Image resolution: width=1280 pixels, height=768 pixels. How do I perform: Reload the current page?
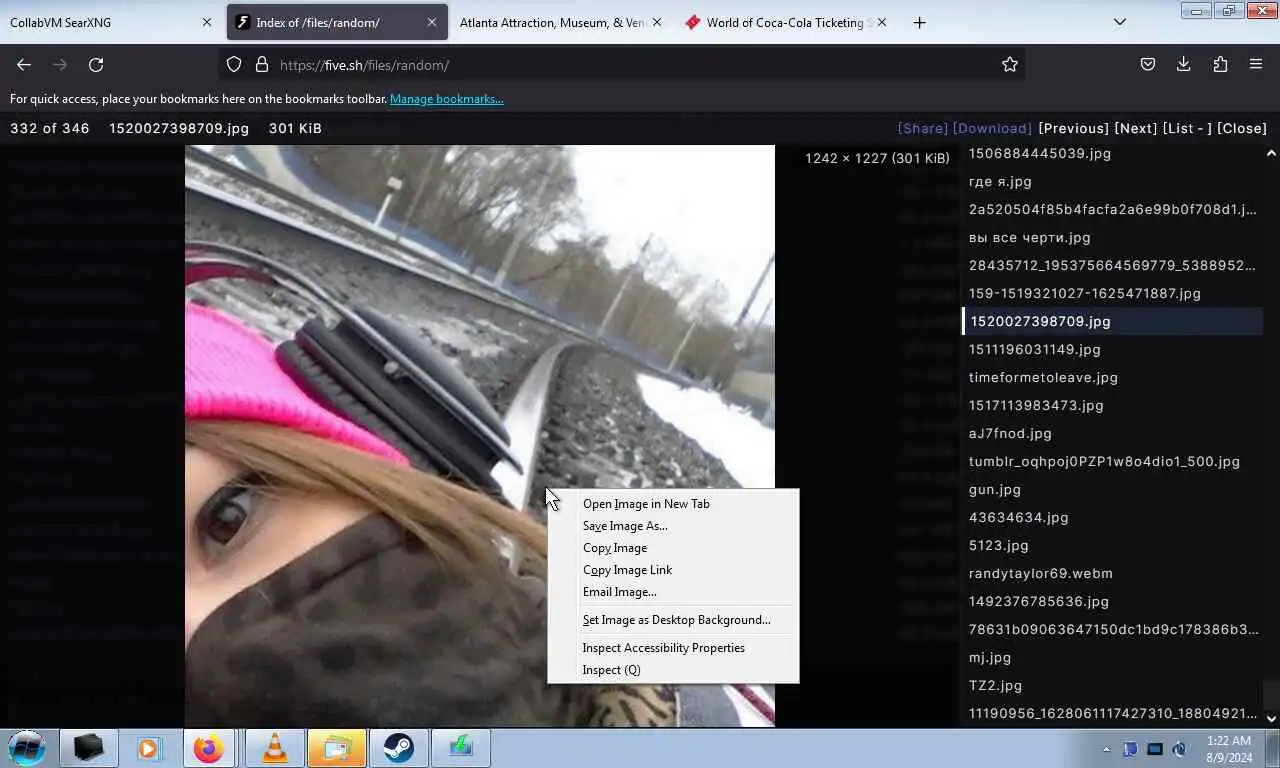[96, 64]
